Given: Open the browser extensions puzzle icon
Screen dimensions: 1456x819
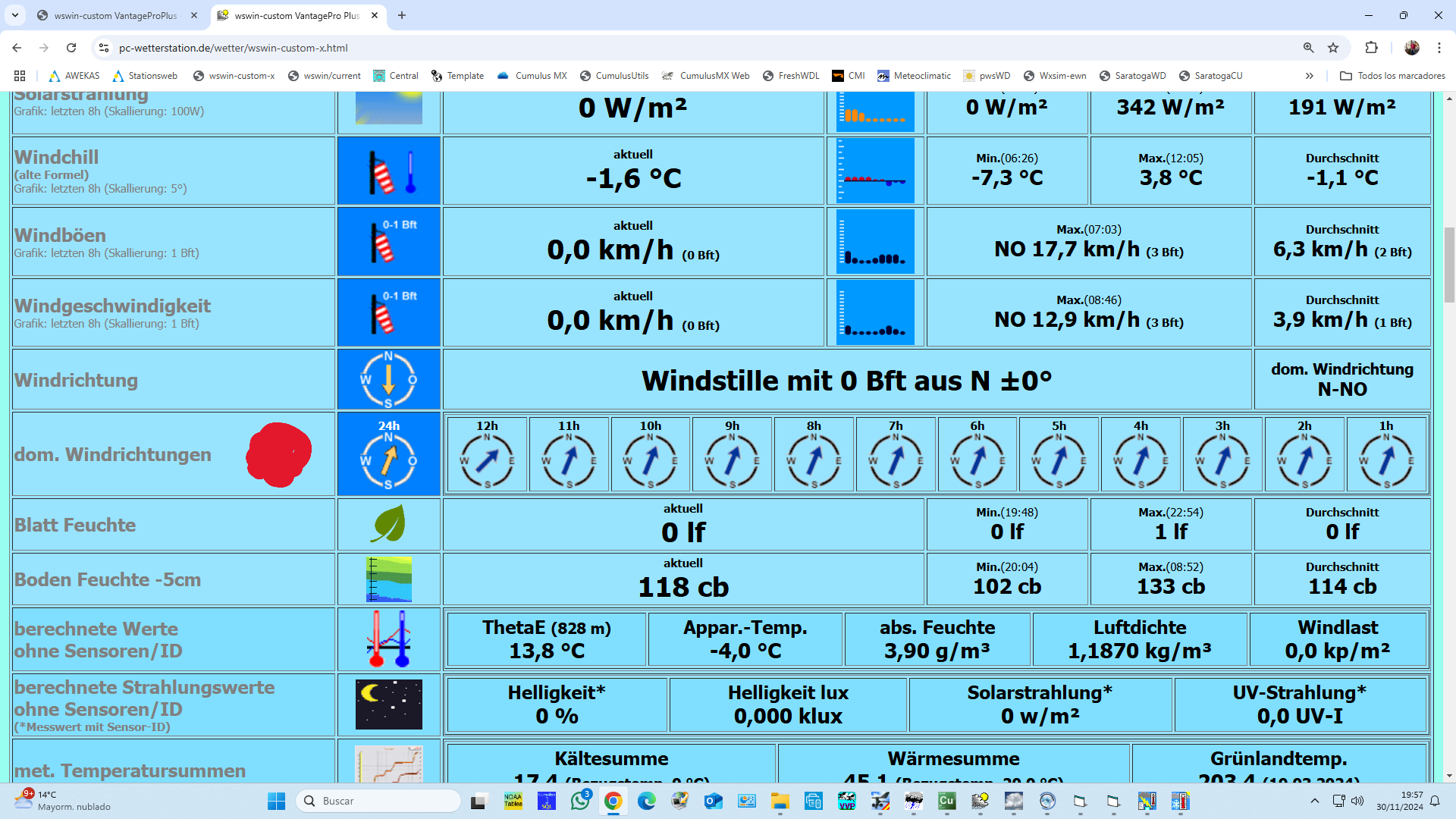Looking at the screenshot, I should coord(1371,48).
